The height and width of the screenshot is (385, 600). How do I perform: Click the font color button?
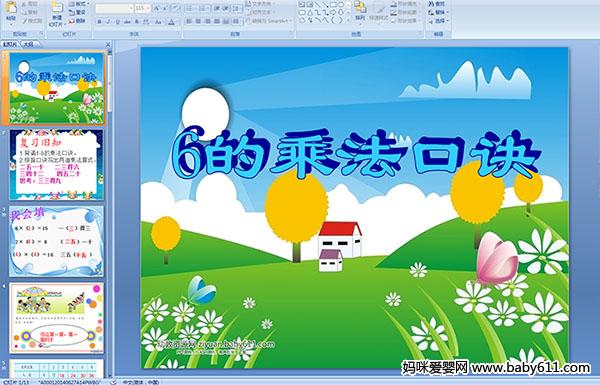coord(172,22)
